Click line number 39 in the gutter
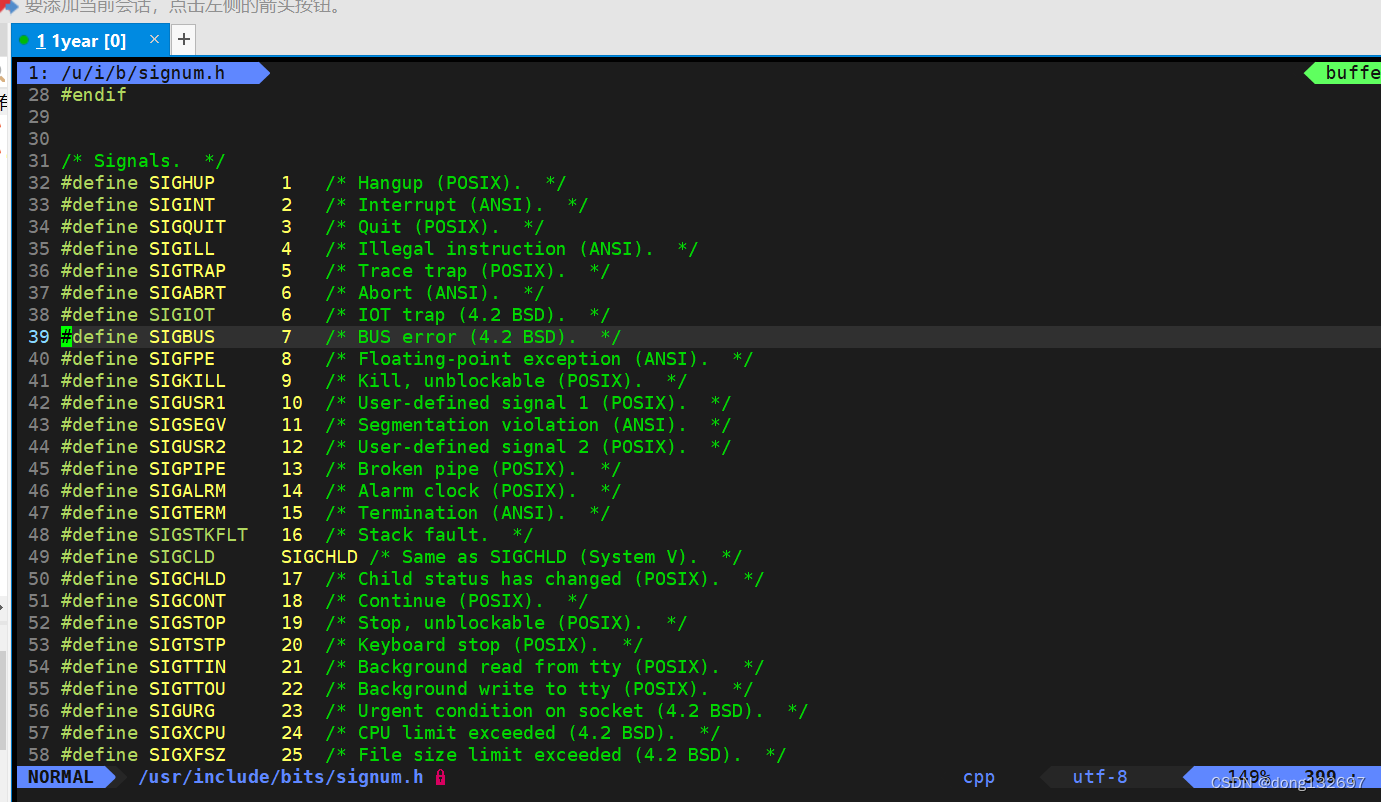The width and height of the screenshot is (1381, 802). point(39,337)
